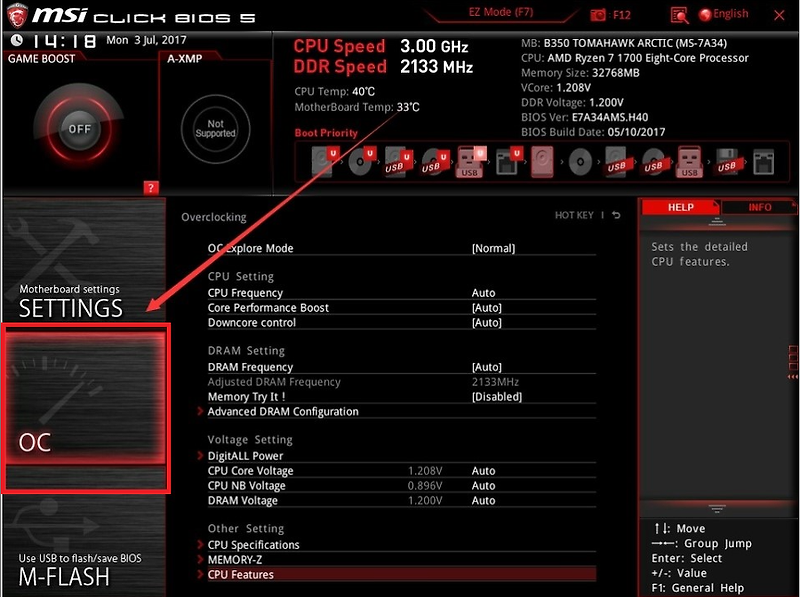800x597 pixels.
Task: Click the Memory Size 32768MB text
Action: pos(580,72)
